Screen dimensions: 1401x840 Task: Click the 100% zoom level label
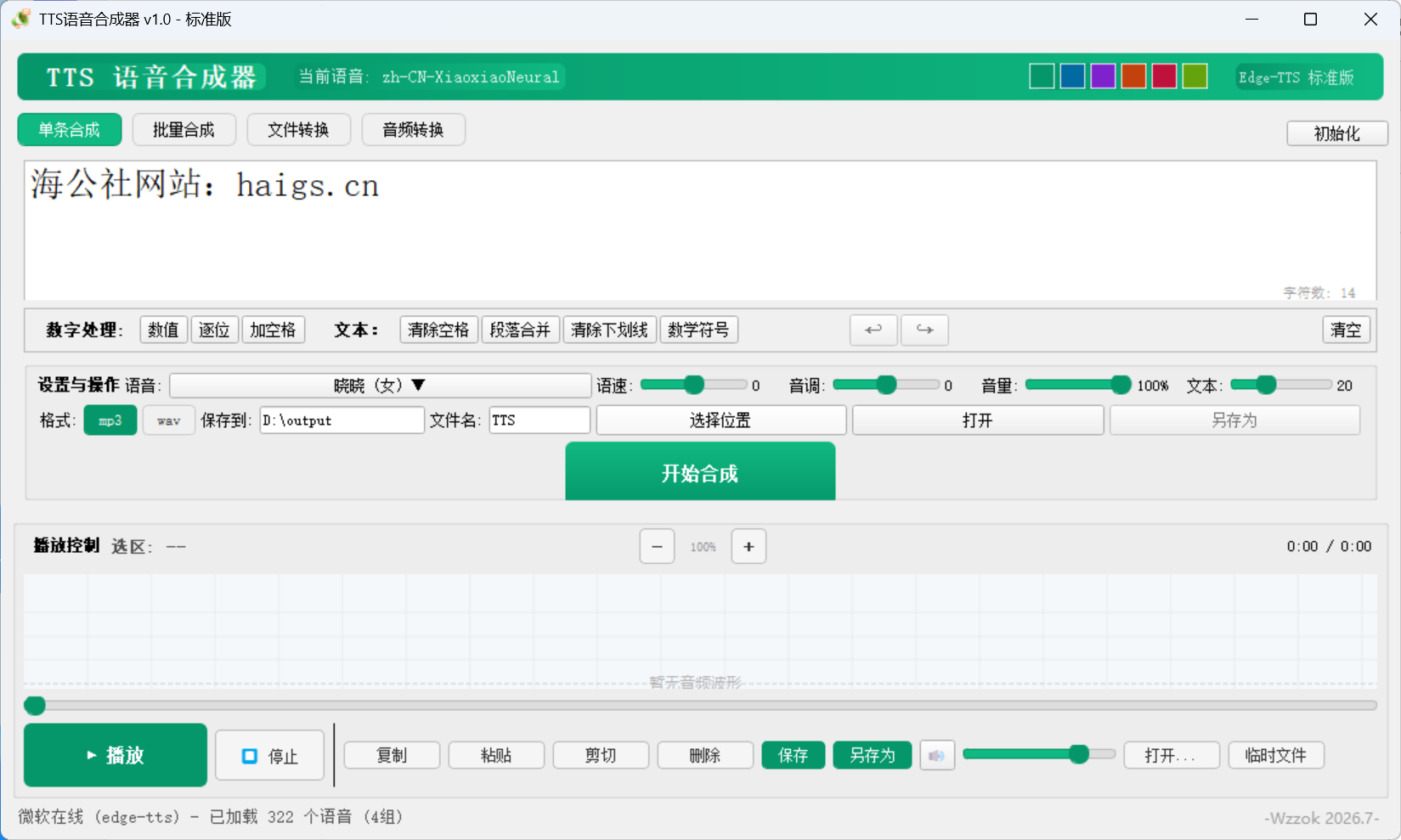(703, 547)
